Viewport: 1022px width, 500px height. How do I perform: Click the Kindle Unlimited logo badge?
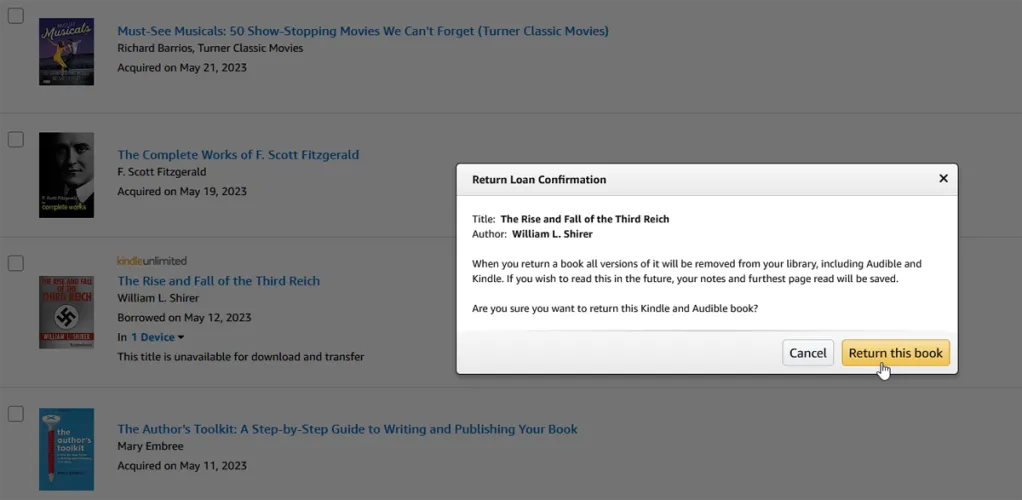point(152,261)
